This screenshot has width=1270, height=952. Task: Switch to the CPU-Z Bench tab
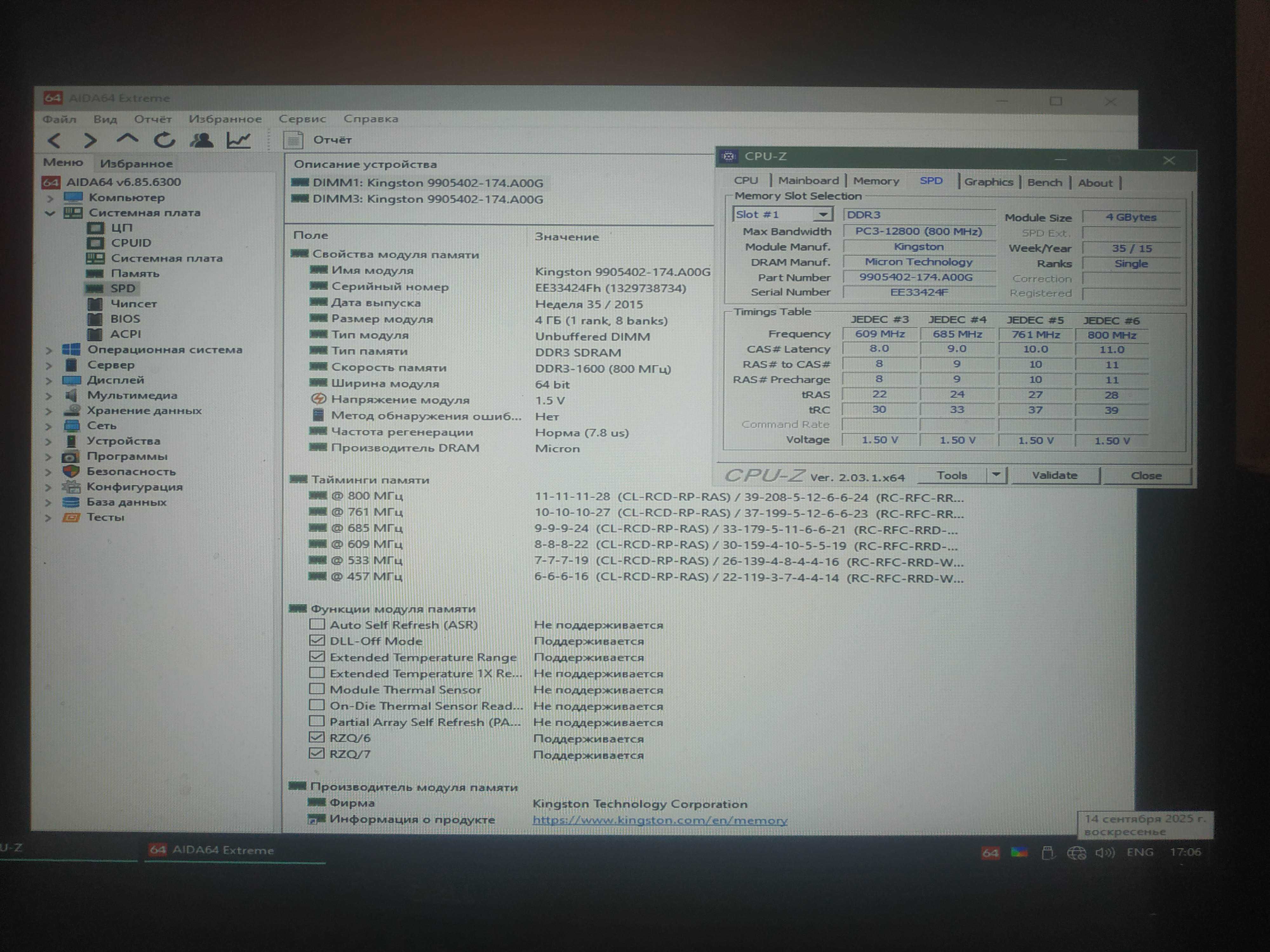[x=1044, y=182]
